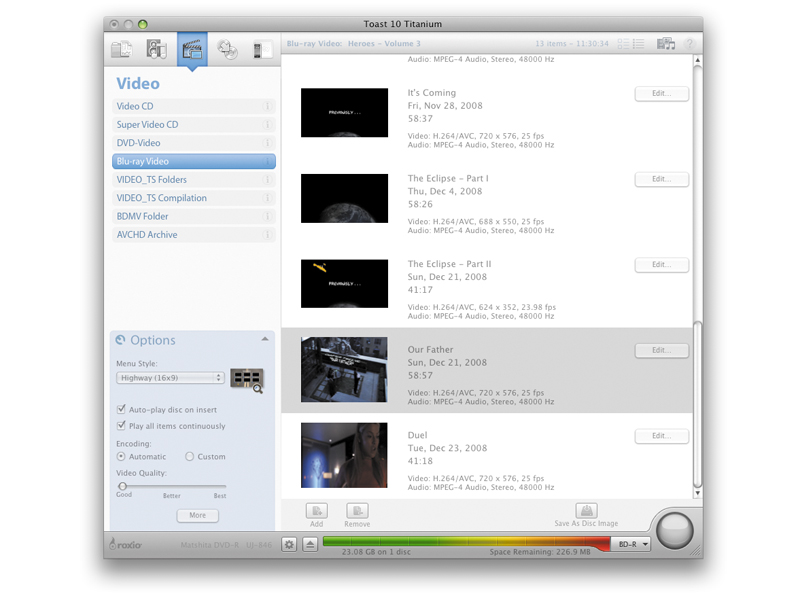800x600 pixels.
Task: Click the round Burn button
Action: pyautogui.click(x=674, y=532)
